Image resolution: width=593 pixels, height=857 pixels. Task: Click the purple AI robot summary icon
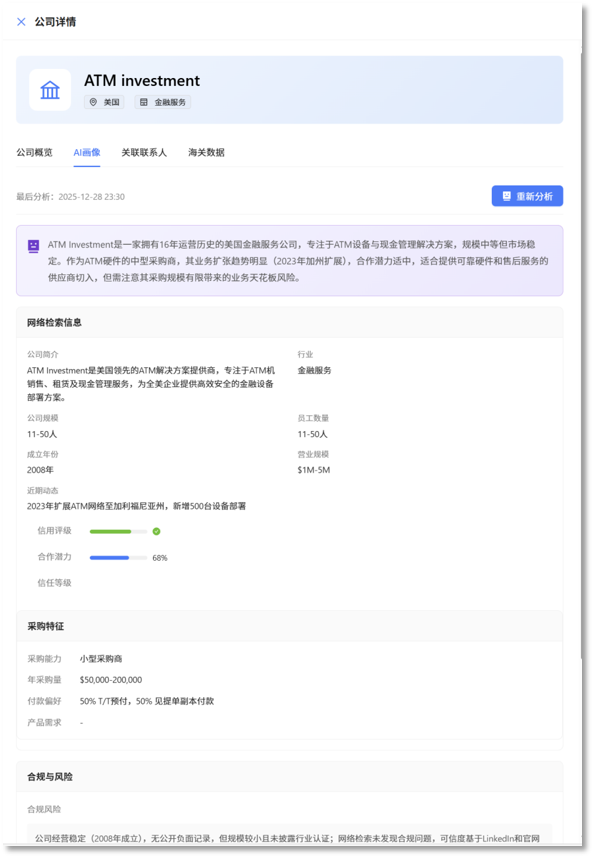[x=34, y=246]
